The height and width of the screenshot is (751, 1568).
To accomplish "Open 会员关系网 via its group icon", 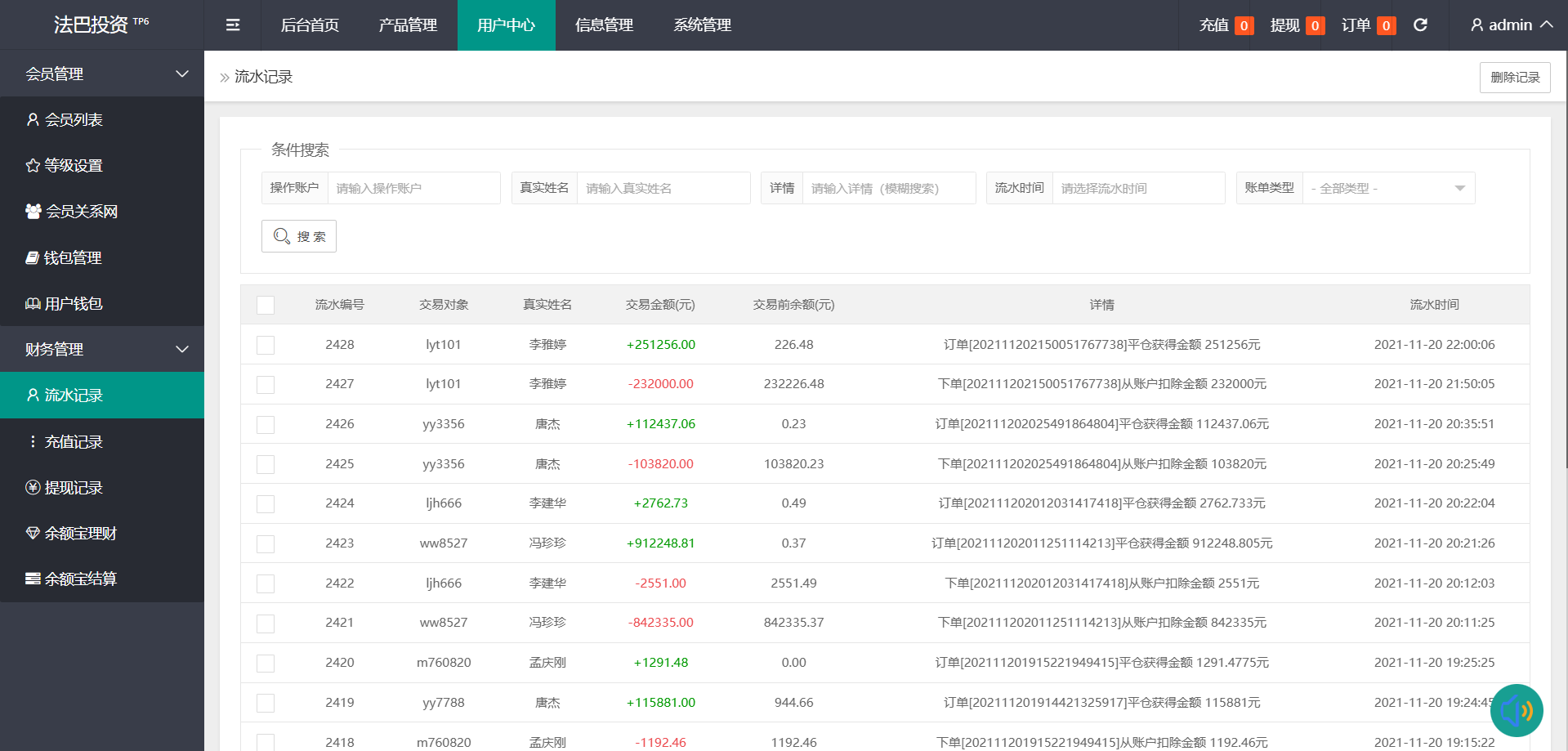I will (x=34, y=212).
